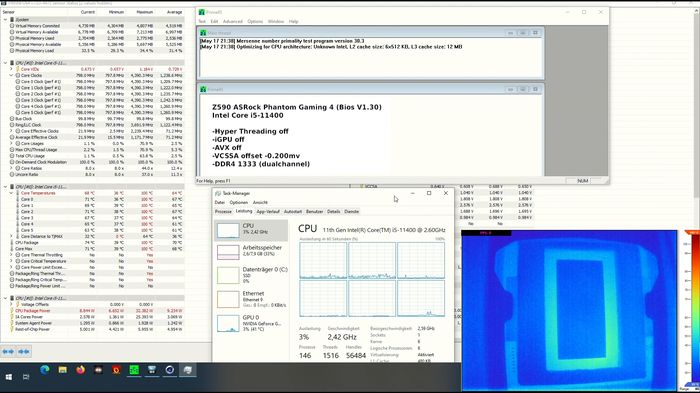Open File Explorer taskbar icon

[62, 370]
